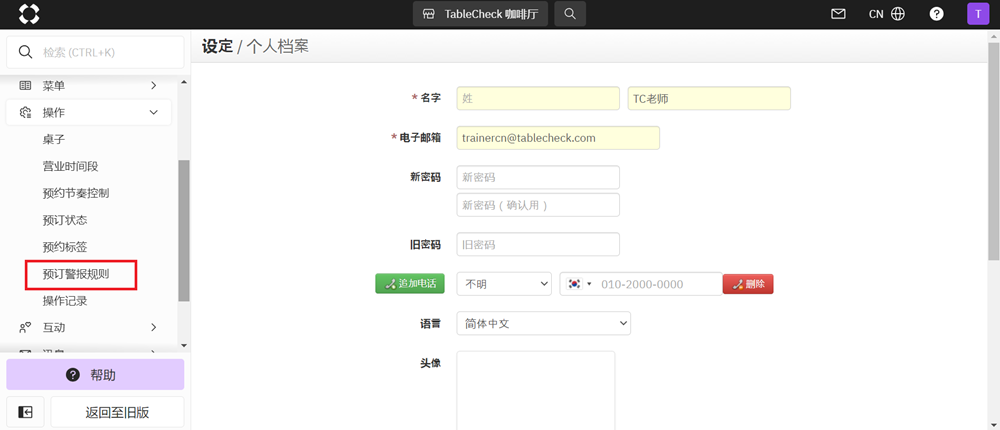Focus the 检索 (CTRL+K) sidebar search box
This screenshot has width=1000, height=430.
96,52
